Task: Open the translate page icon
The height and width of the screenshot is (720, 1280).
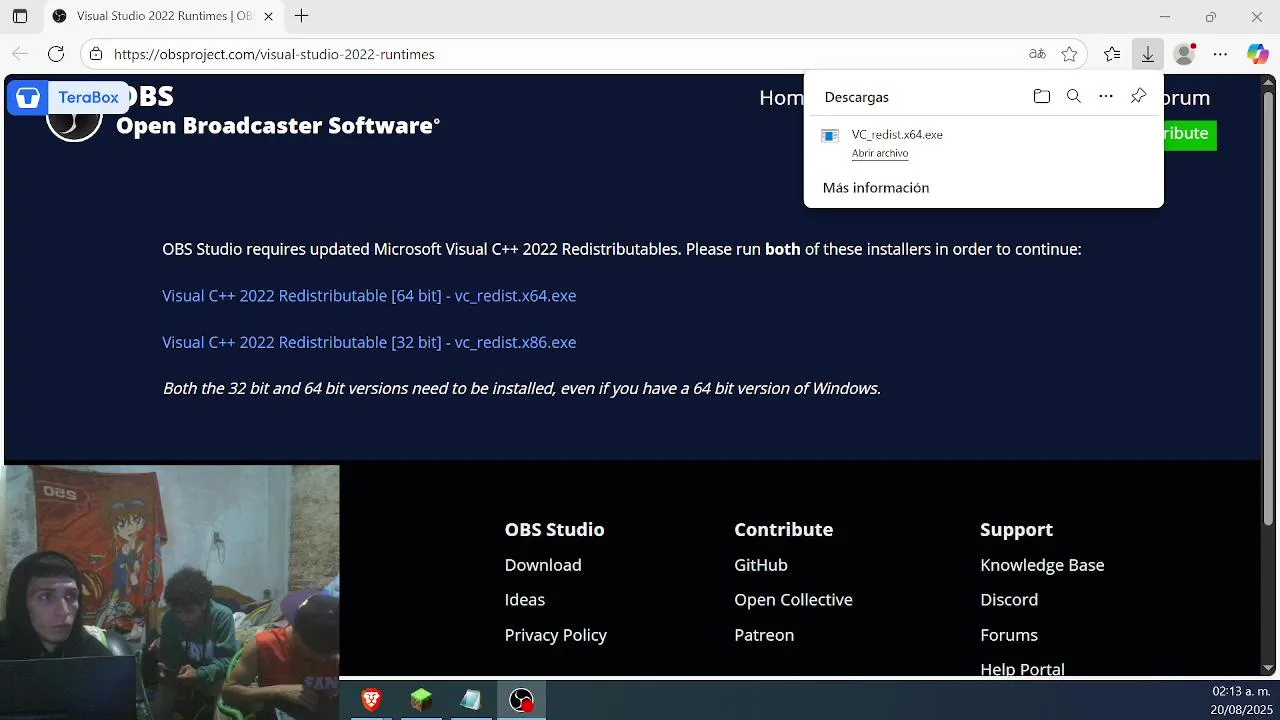Action: coord(1037,54)
